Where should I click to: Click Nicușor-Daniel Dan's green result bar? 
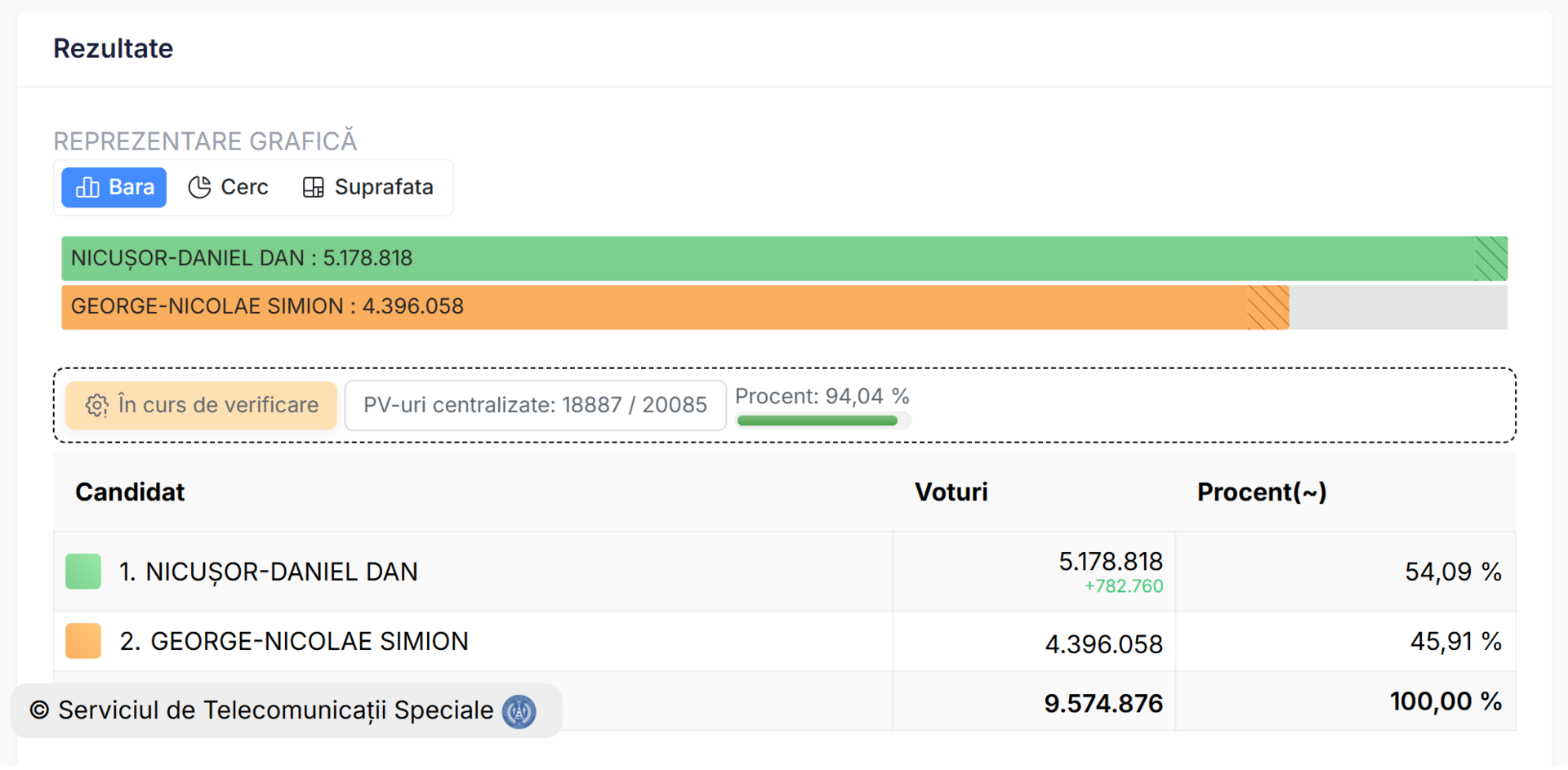[x=784, y=259]
